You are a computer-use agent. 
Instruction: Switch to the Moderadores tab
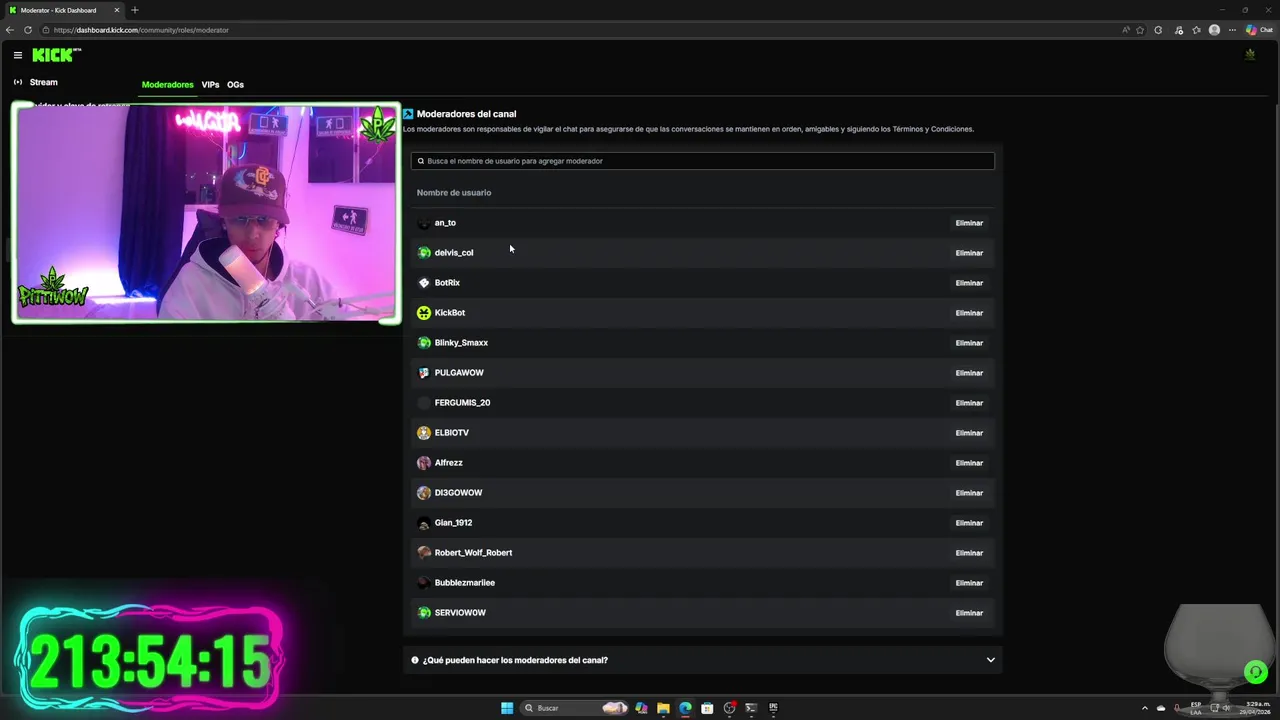pyautogui.click(x=167, y=85)
